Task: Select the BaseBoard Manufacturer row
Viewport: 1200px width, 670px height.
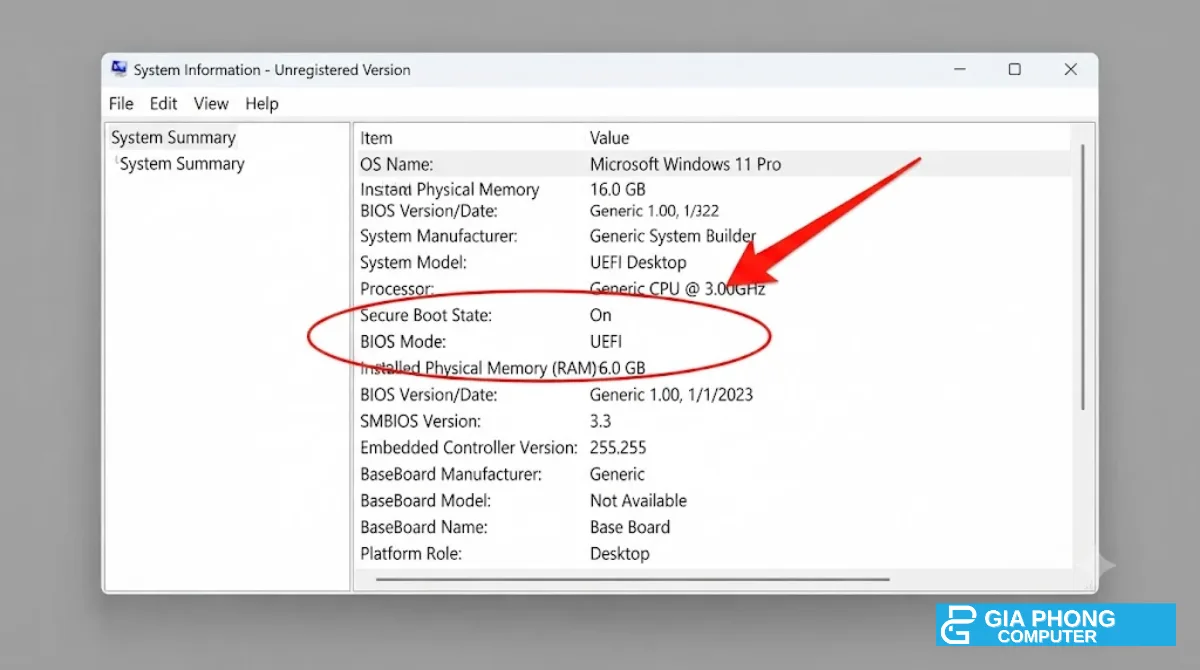Action: click(451, 474)
